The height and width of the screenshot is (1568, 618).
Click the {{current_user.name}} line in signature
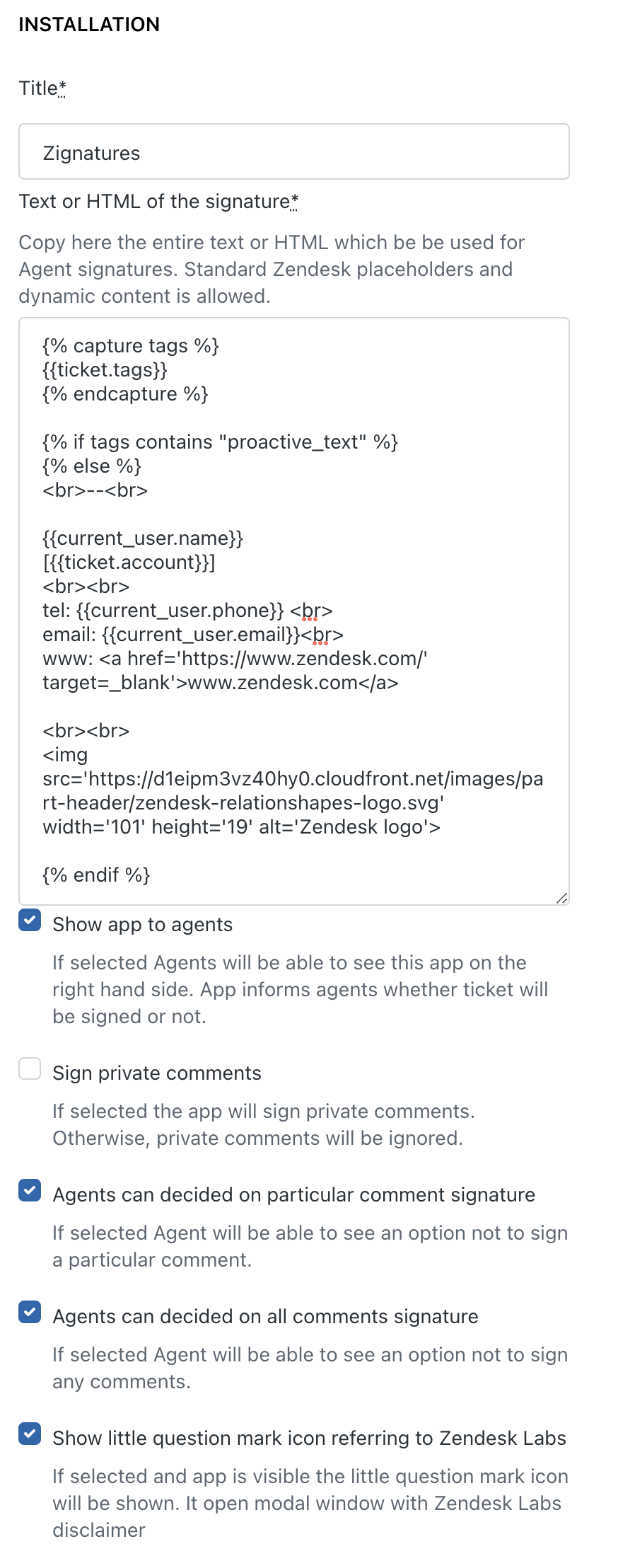[143, 538]
